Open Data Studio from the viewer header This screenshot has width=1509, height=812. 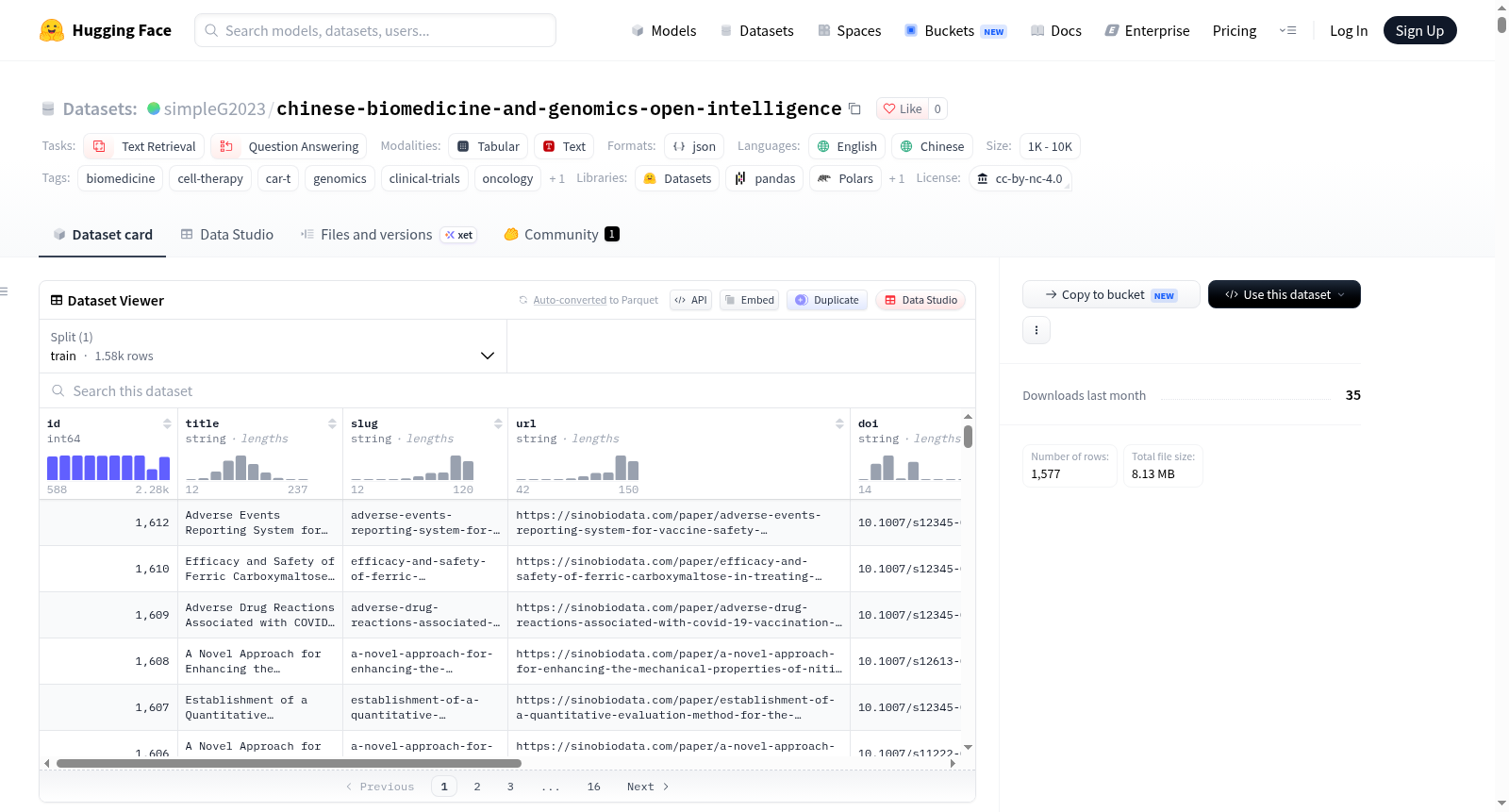tap(920, 300)
